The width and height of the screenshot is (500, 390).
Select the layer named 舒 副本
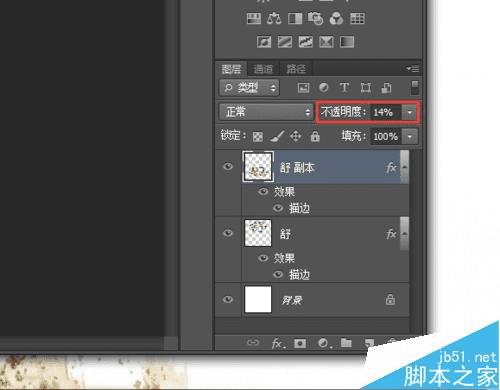(297, 168)
